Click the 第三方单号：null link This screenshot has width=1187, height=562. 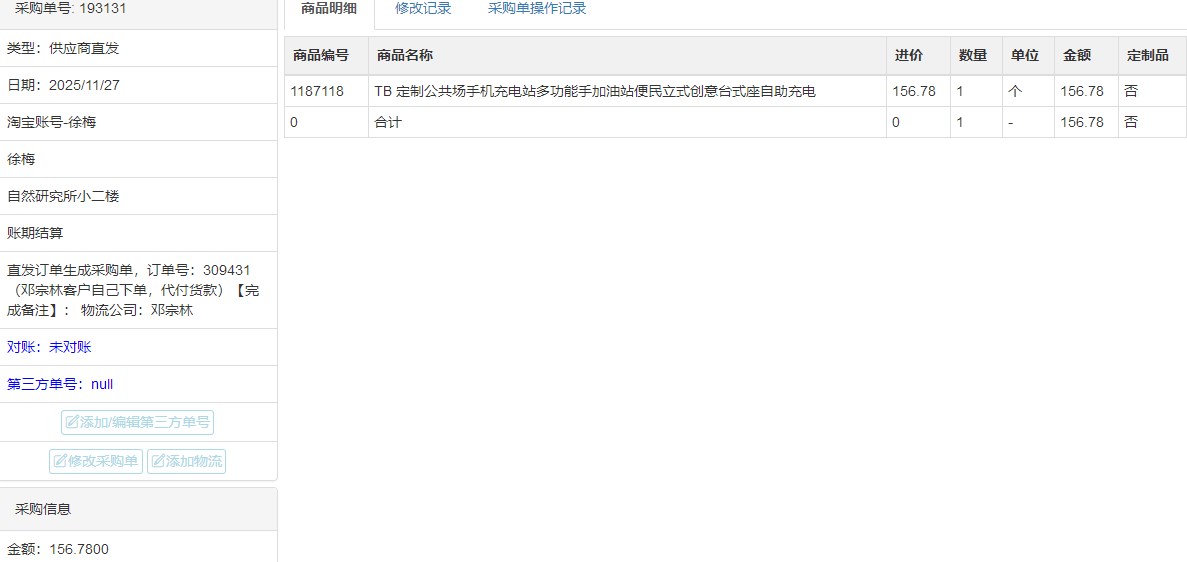[60, 384]
